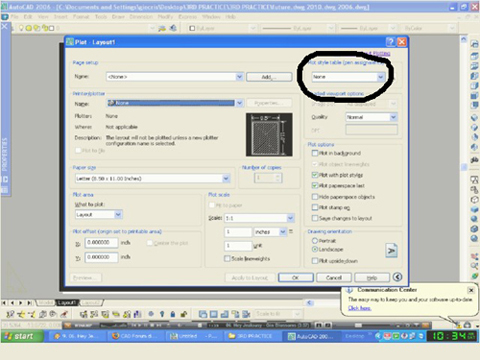Click the AutoCAD document icon left of File menu
The width and height of the screenshot is (480, 360).
pyautogui.click(x=5, y=17)
